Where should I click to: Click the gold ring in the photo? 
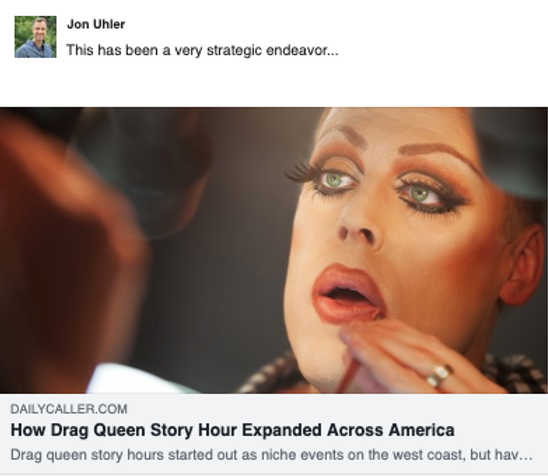pyautogui.click(x=439, y=375)
